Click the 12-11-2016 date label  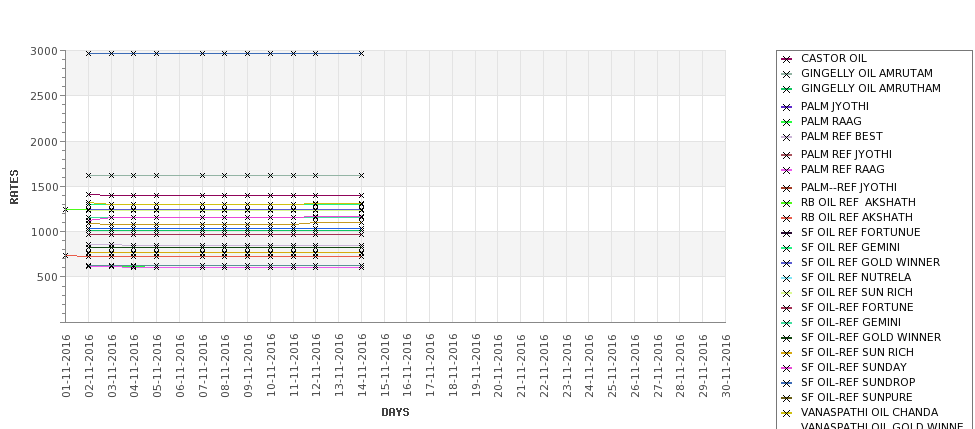click(x=317, y=366)
